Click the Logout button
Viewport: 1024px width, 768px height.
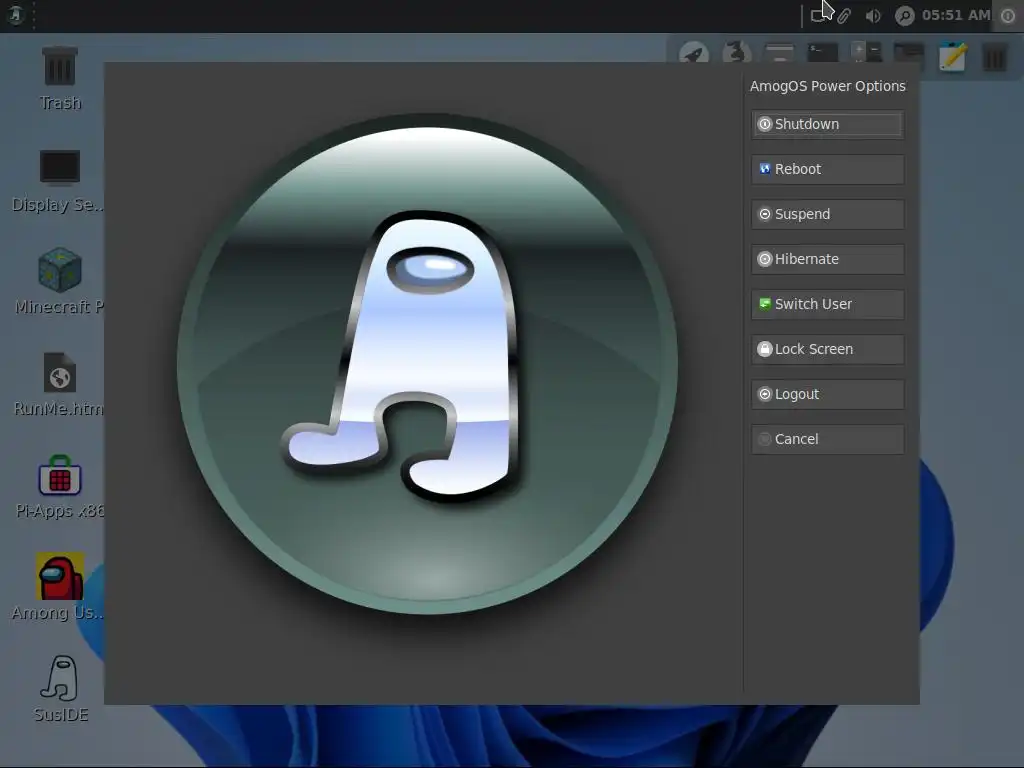pyautogui.click(x=827, y=394)
